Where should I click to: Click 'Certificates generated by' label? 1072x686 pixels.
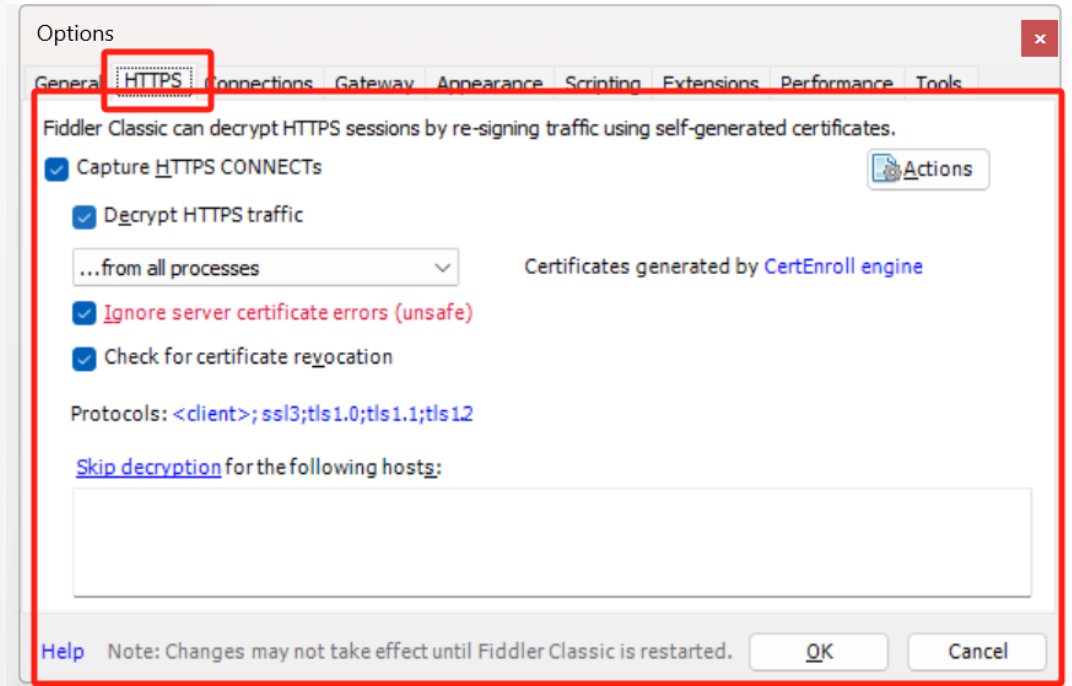(x=641, y=266)
